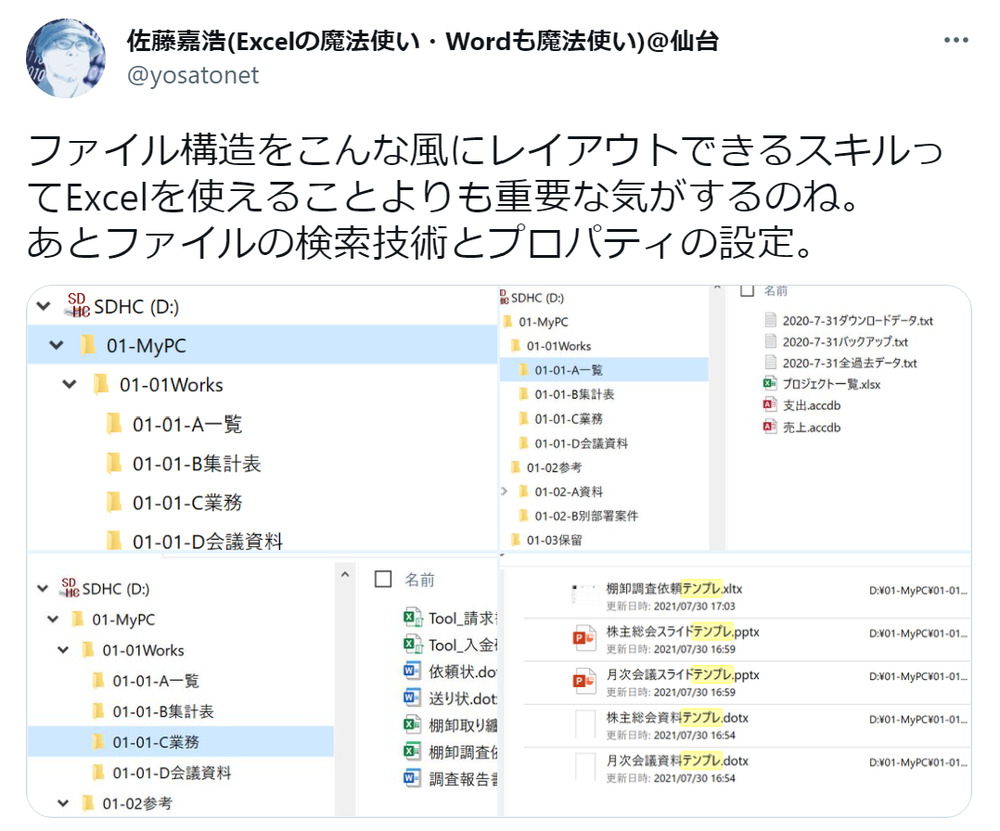1000x831 pixels.
Task: Click the Word icon next to 調査報告
Action: point(411,777)
